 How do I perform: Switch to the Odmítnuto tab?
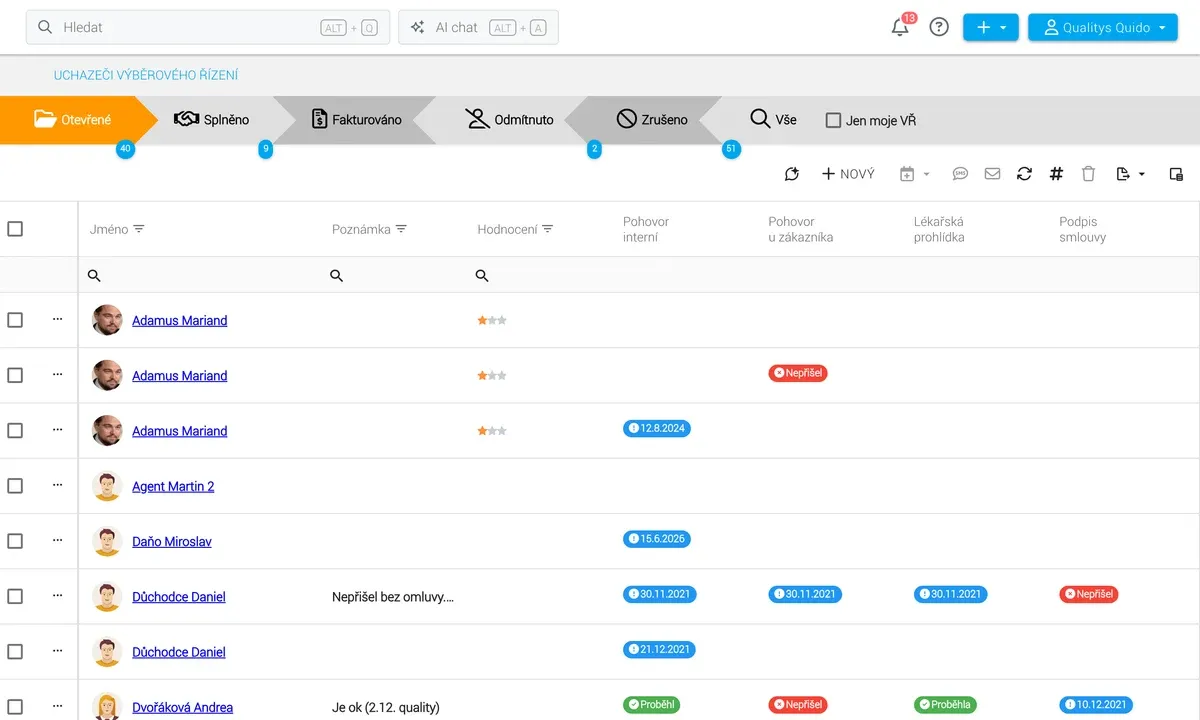509,120
